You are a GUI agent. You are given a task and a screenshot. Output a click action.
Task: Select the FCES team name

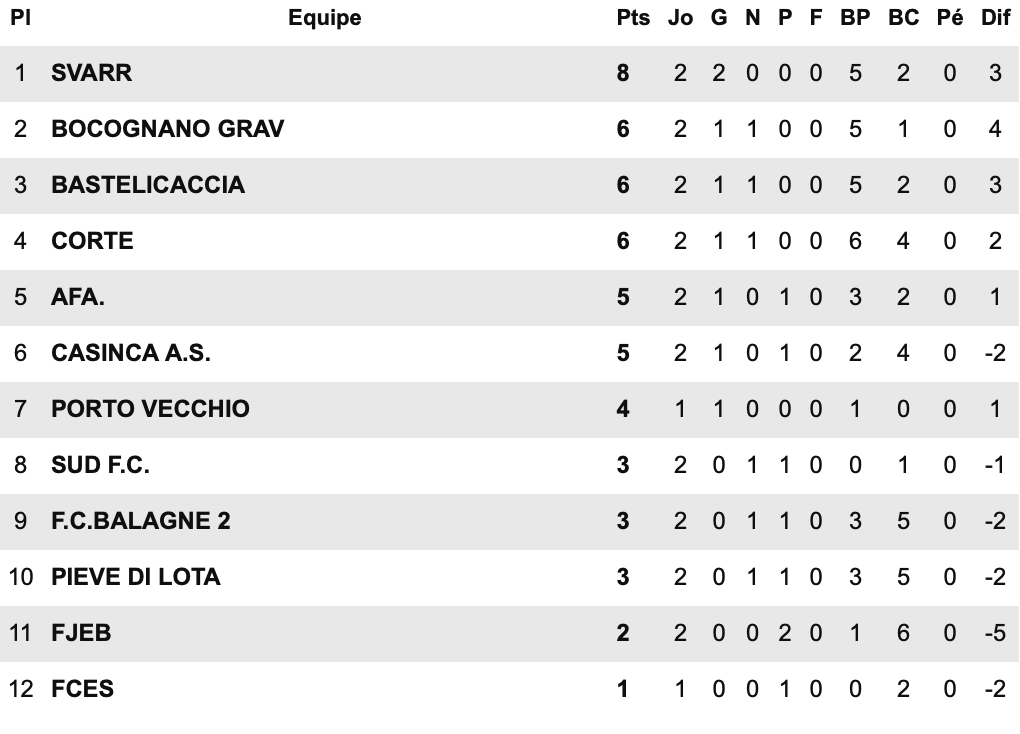82,689
